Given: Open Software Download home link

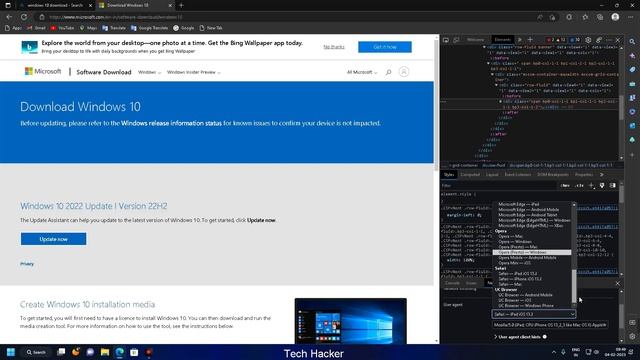Looking at the screenshot, I should [104, 72].
